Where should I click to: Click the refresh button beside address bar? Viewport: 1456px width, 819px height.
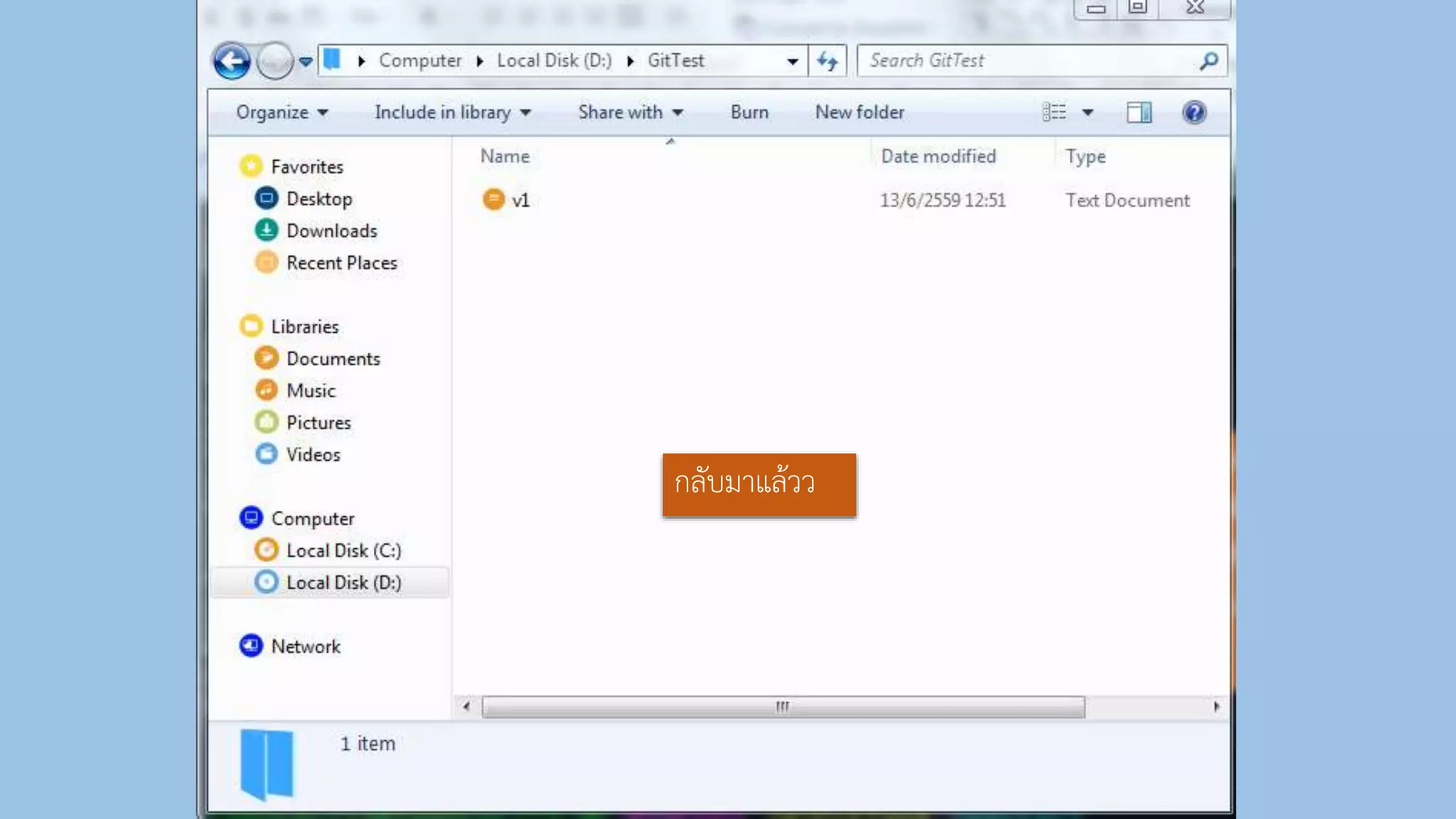tap(827, 61)
